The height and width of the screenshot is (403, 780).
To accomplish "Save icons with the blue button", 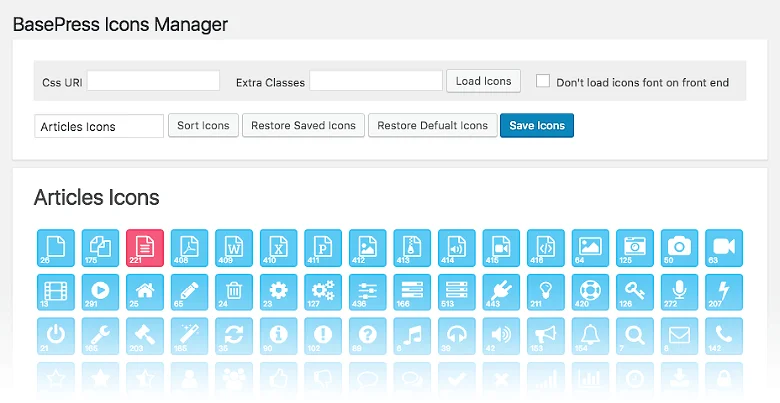I will [537, 125].
